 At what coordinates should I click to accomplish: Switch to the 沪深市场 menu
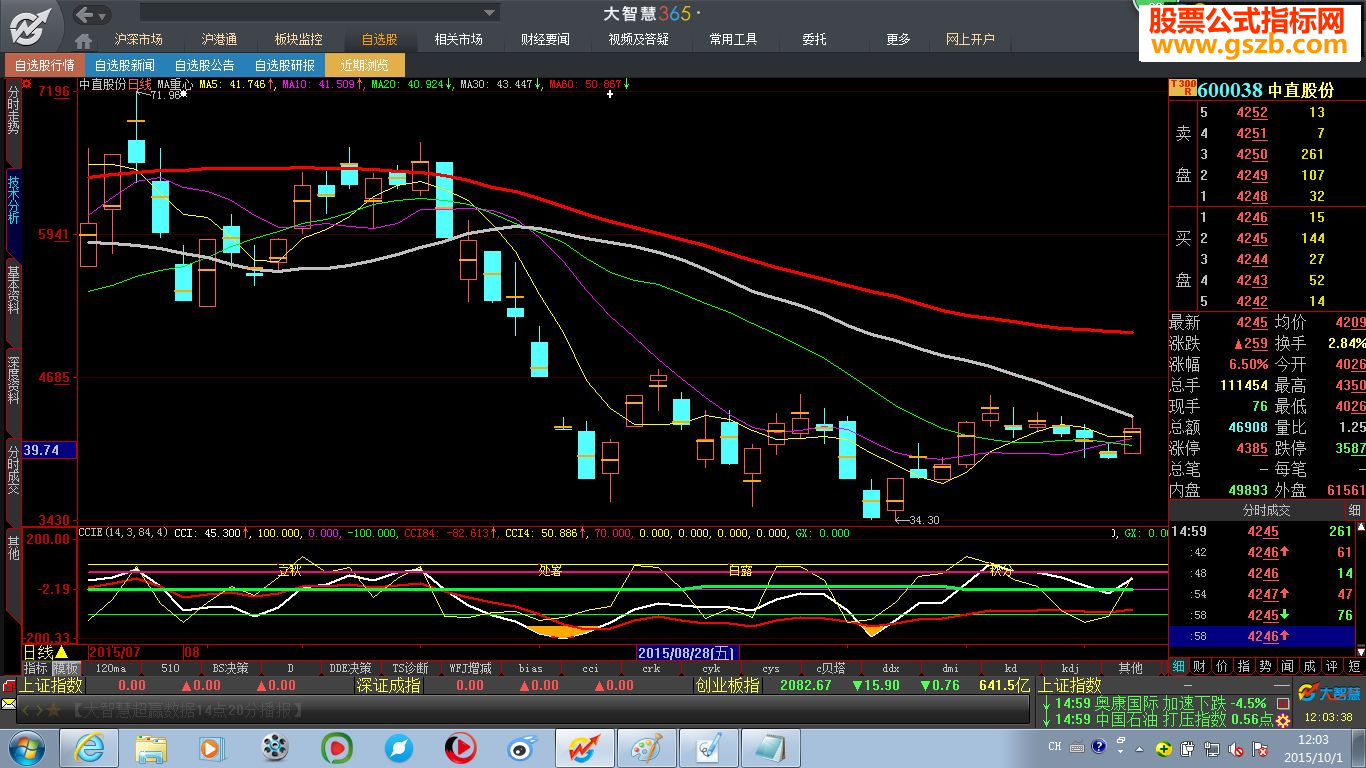point(138,39)
